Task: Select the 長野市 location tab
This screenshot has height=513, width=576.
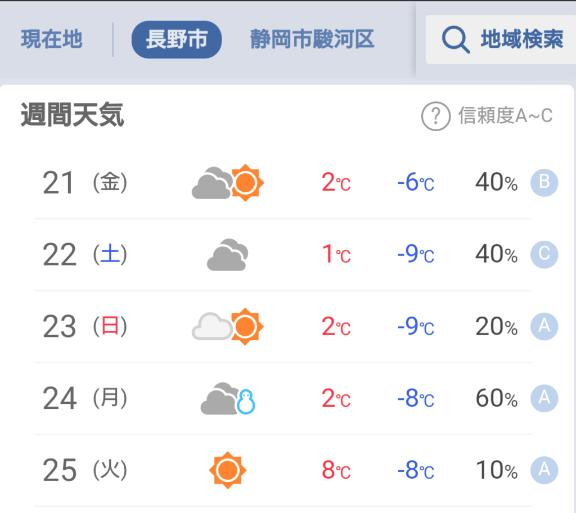Action: pyautogui.click(x=177, y=39)
